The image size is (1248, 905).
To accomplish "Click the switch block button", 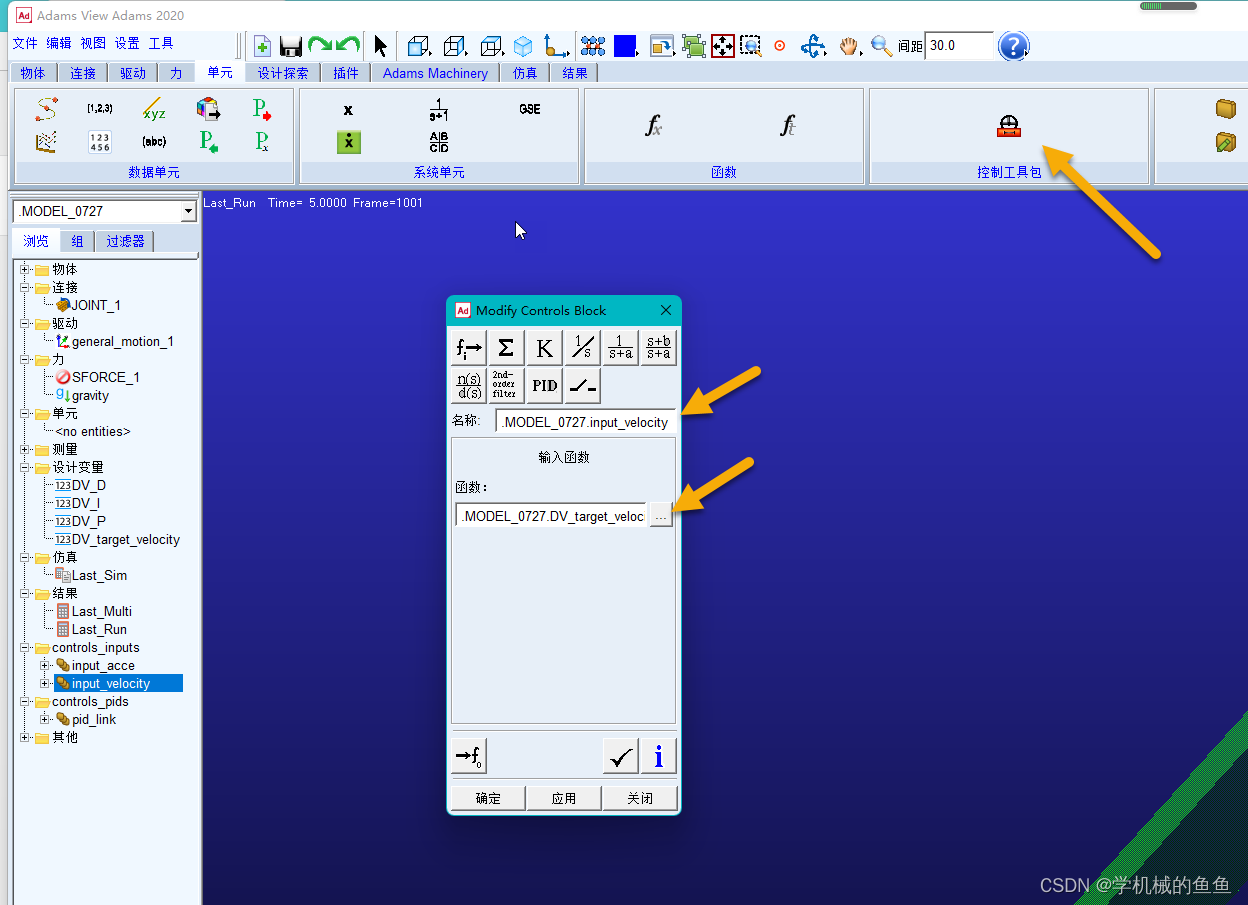I will 582,385.
